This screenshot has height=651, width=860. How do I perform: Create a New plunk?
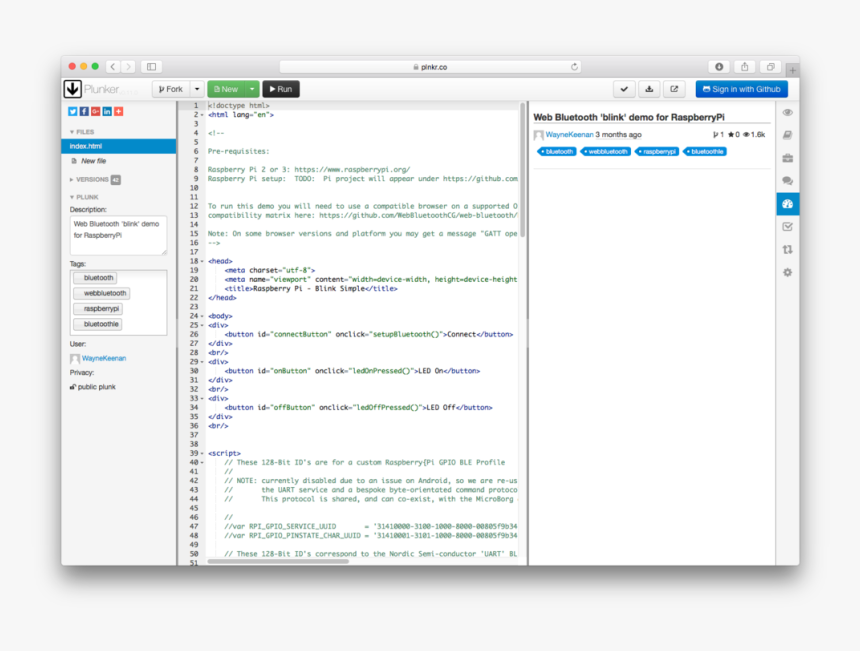pyautogui.click(x=226, y=89)
